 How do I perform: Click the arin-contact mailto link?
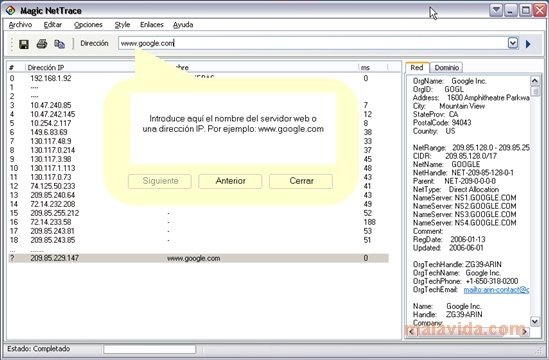(496, 290)
